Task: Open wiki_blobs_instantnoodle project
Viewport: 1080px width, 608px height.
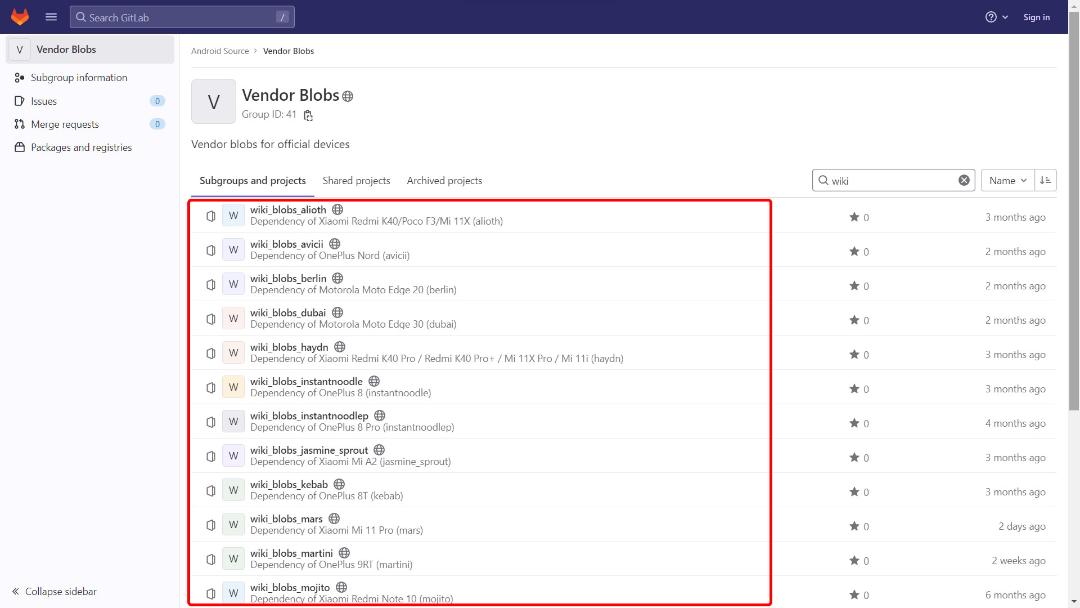Action: pos(306,381)
